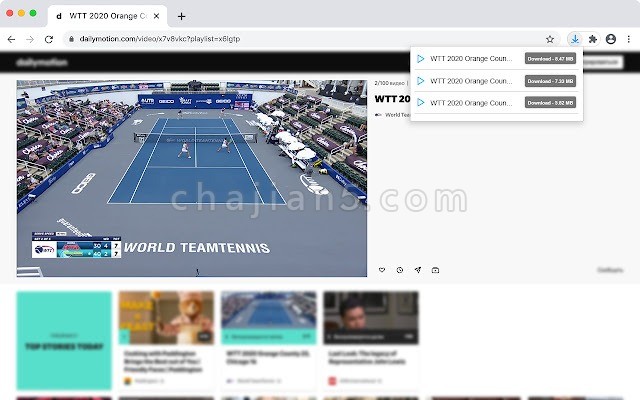
Task: View site info via the lock icon
Action: pyautogui.click(x=71, y=39)
